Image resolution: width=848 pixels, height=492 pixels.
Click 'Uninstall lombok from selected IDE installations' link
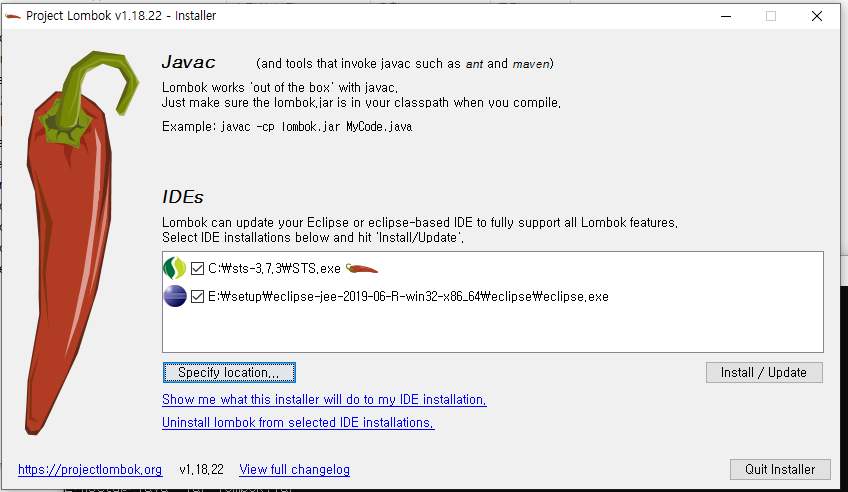point(298,422)
